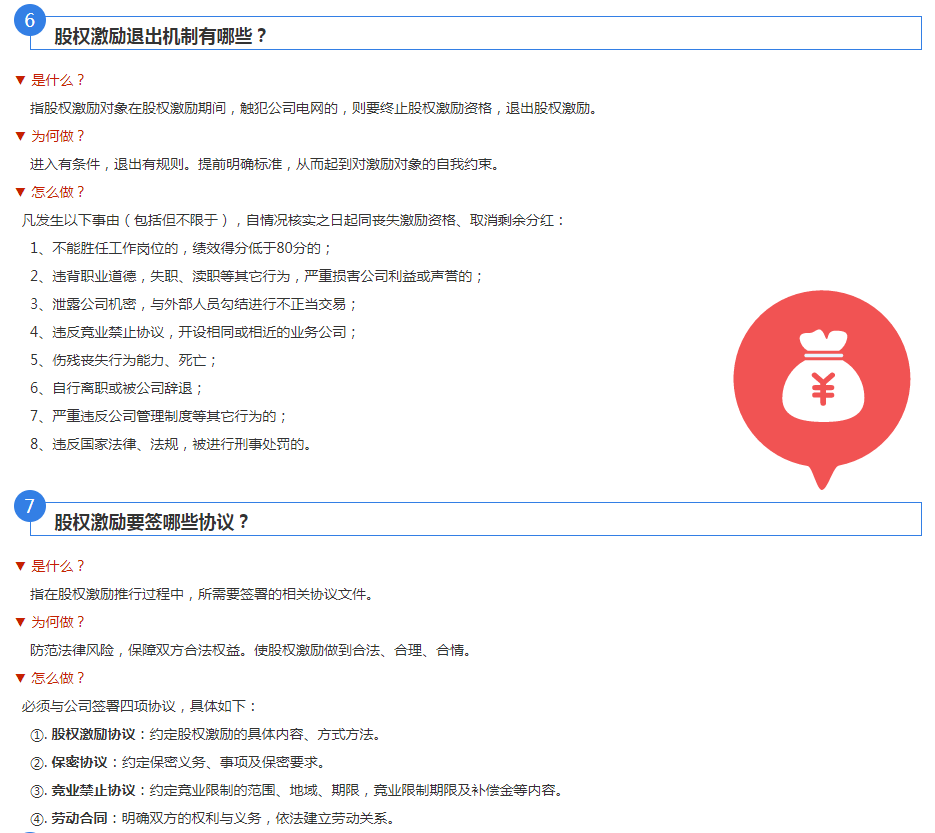Toggle the red triangle beside 怎么做 under section 6
The height and width of the screenshot is (833, 935).
tap(19, 192)
